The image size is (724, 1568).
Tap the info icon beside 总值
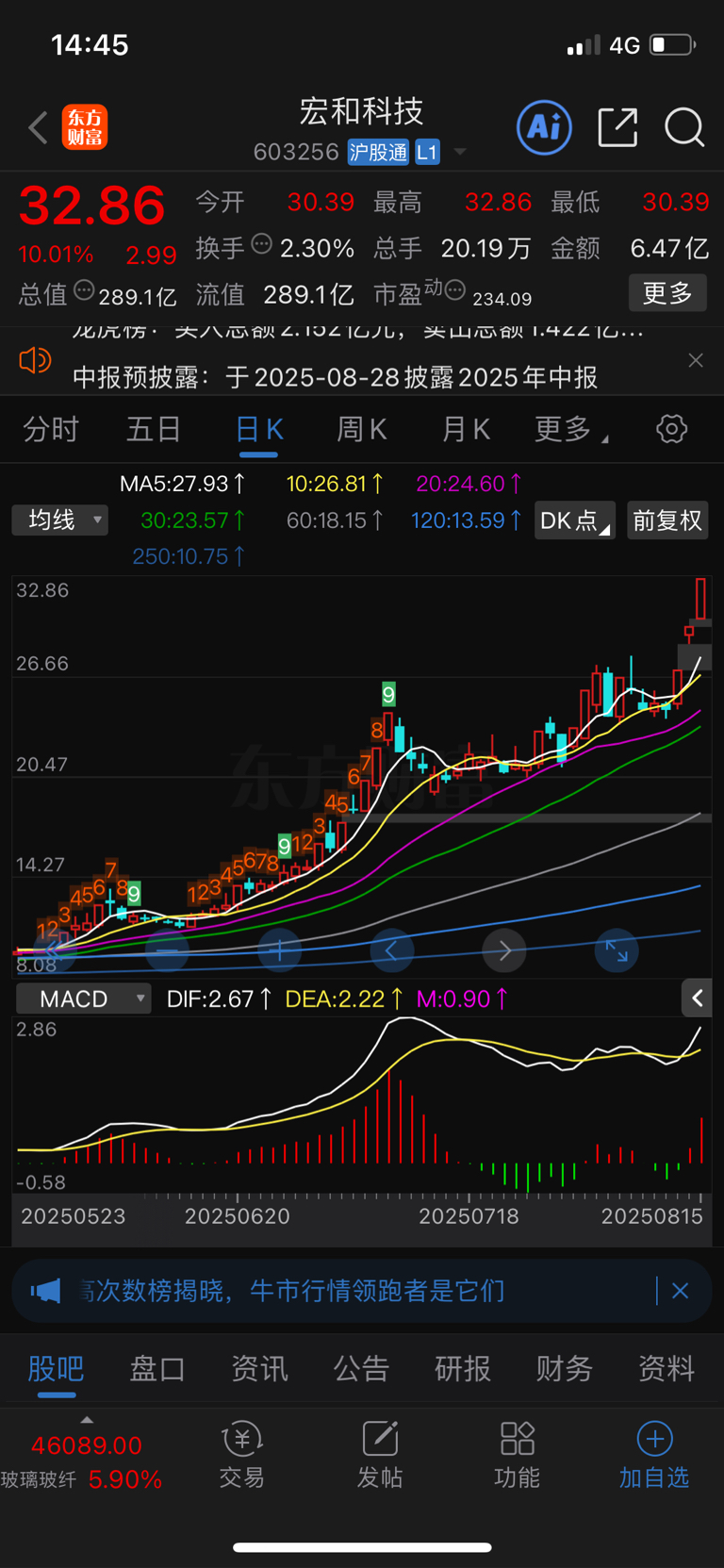84,290
